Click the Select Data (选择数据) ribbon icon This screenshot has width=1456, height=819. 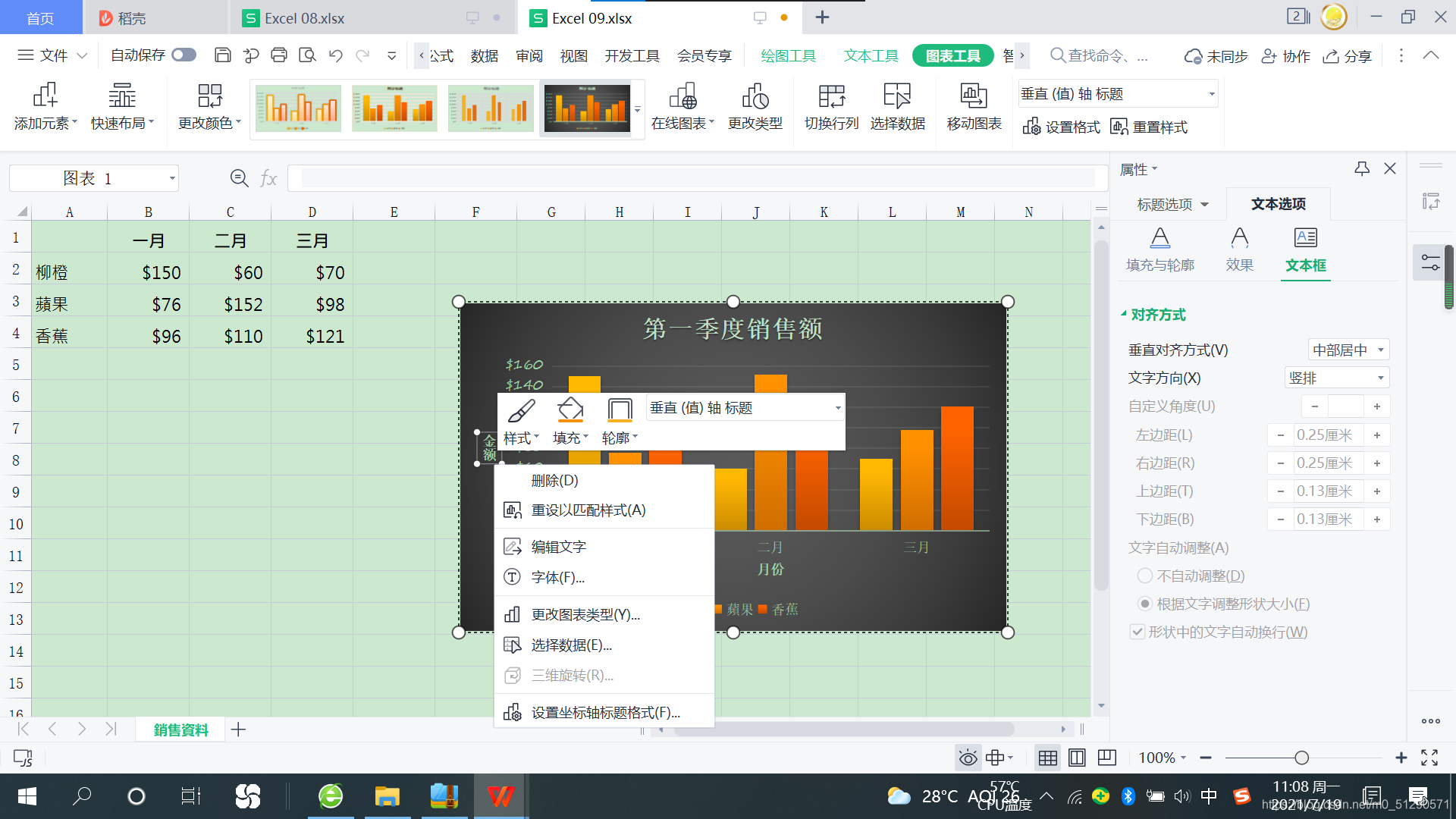897,96
